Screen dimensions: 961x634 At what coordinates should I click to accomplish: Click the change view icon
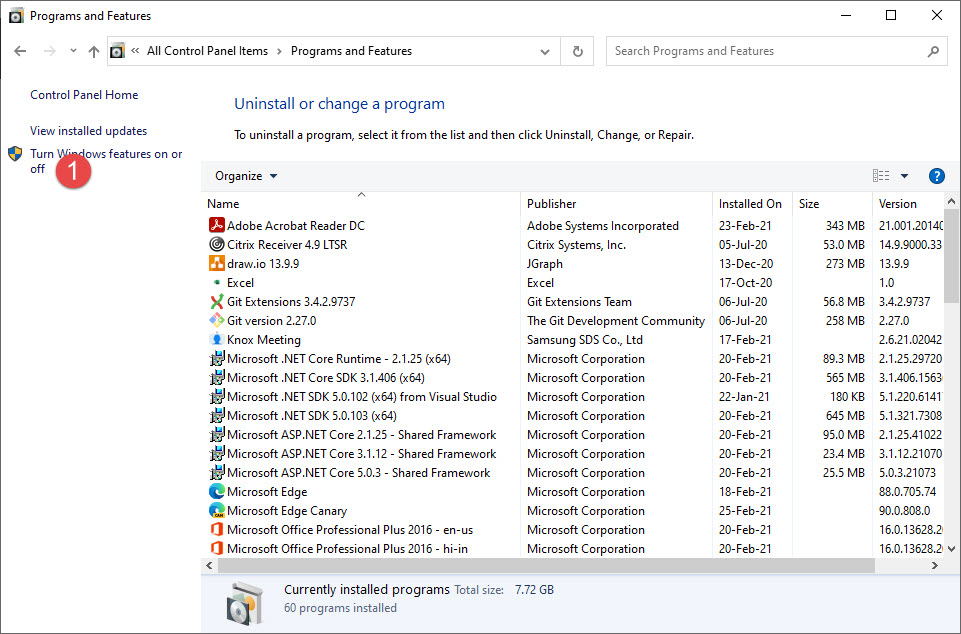(x=881, y=176)
